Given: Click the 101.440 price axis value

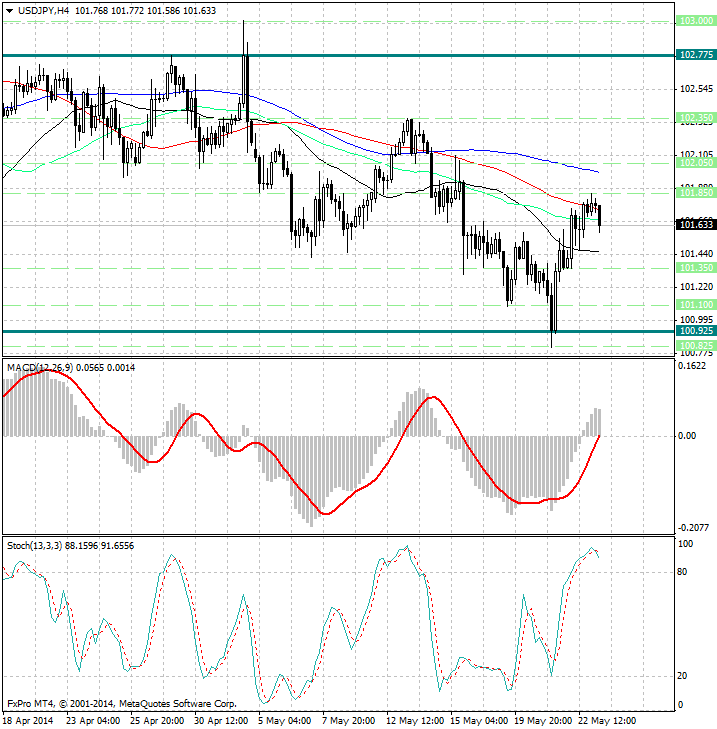Looking at the screenshot, I should pyautogui.click(x=696, y=254).
